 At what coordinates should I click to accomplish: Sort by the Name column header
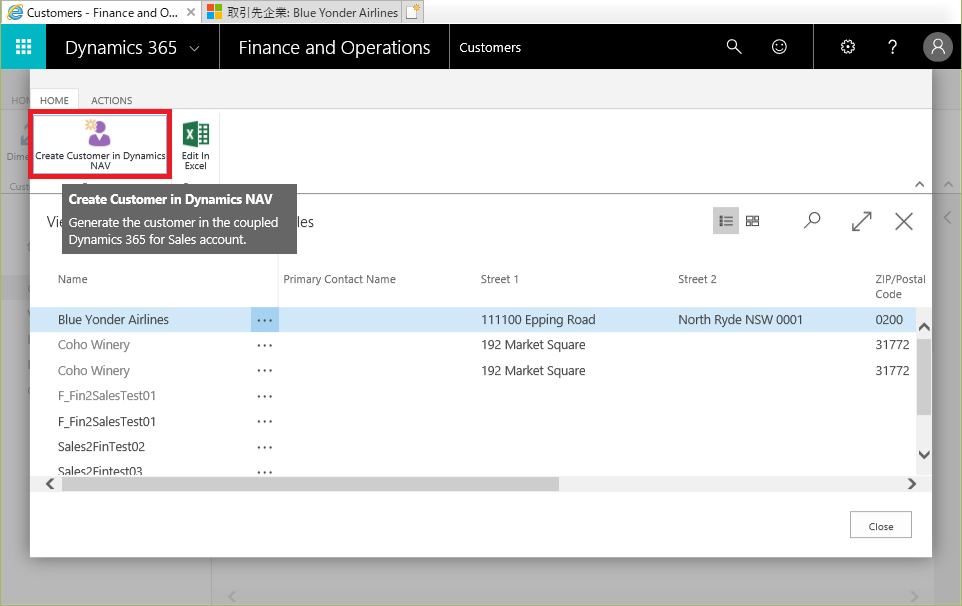tap(72, 279)
